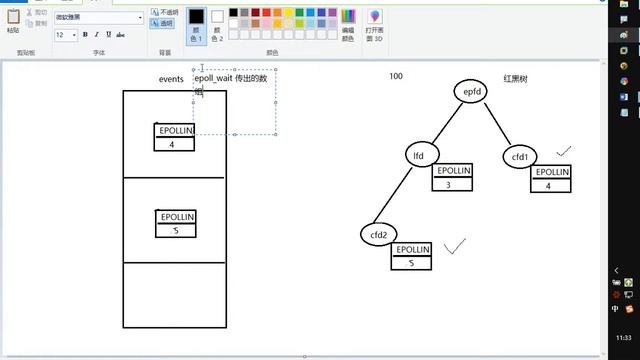Toggle Bold text formatting

[x=85, y=35]
